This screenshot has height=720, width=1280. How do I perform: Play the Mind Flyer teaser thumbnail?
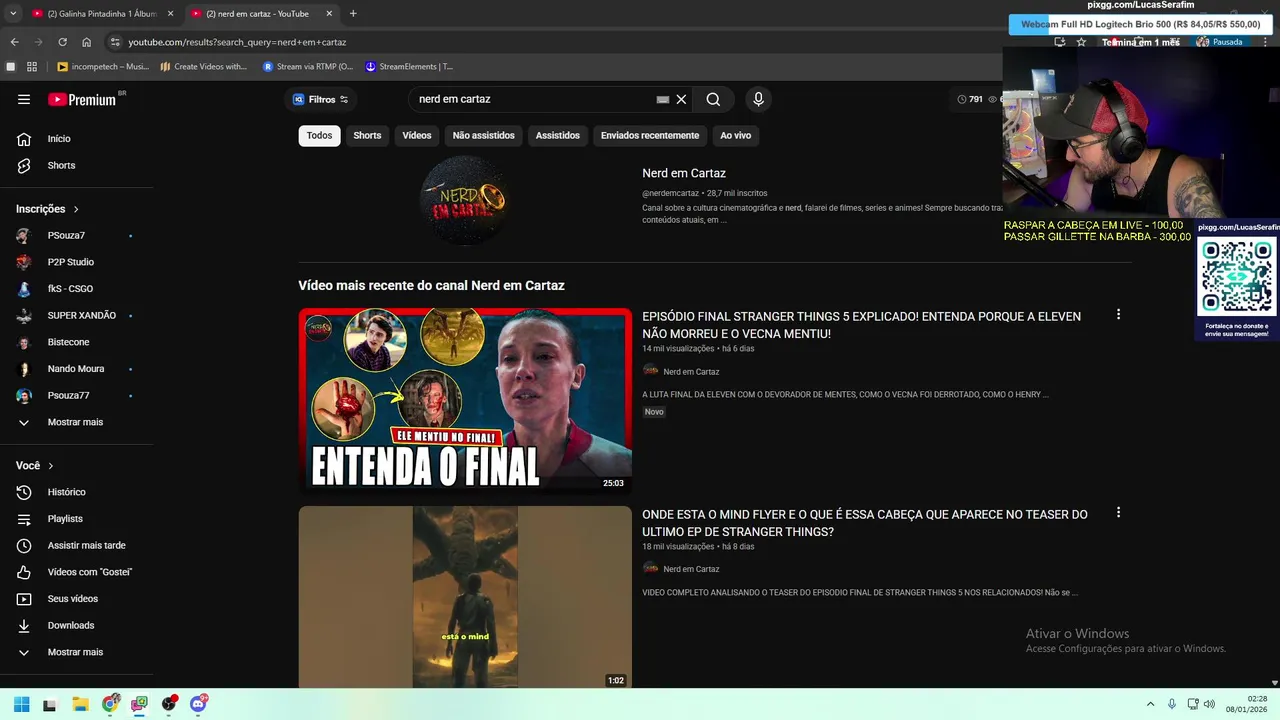click(x=465, y=597)
